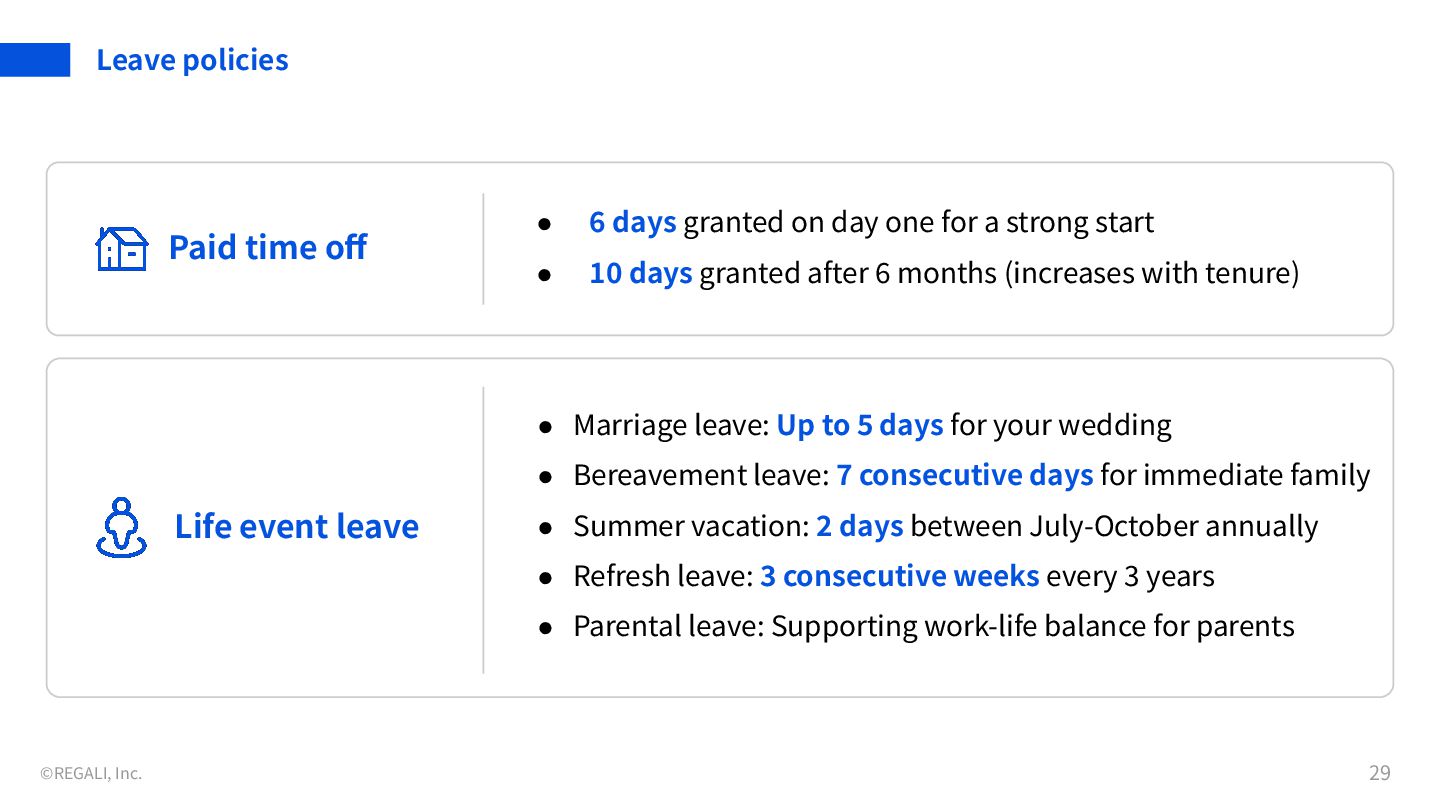Click the bullet point before '6 days'
The height and width of the screenshot is (810, 1440).
(545, 224)
